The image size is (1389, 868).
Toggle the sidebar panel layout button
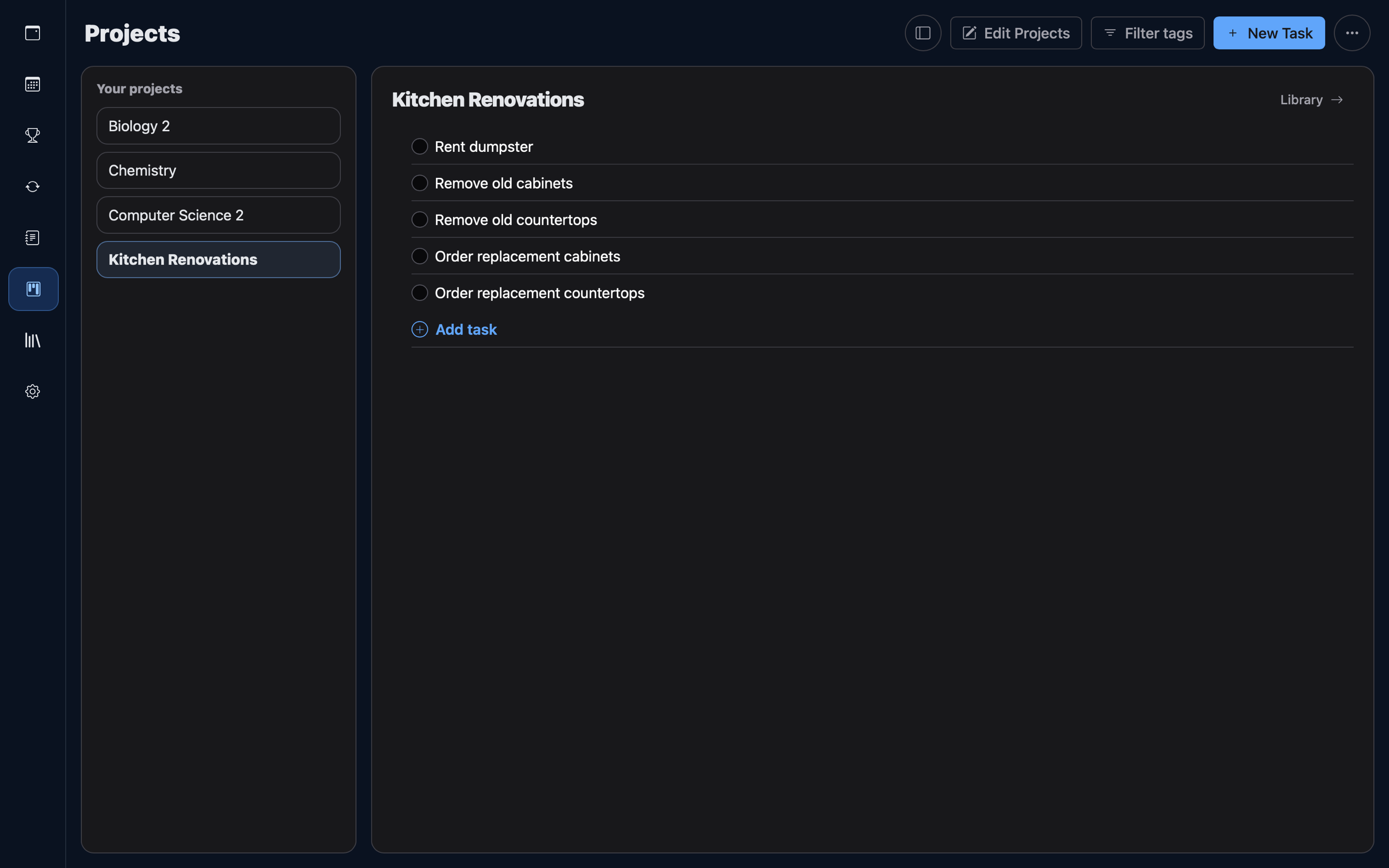pos(923,33)
